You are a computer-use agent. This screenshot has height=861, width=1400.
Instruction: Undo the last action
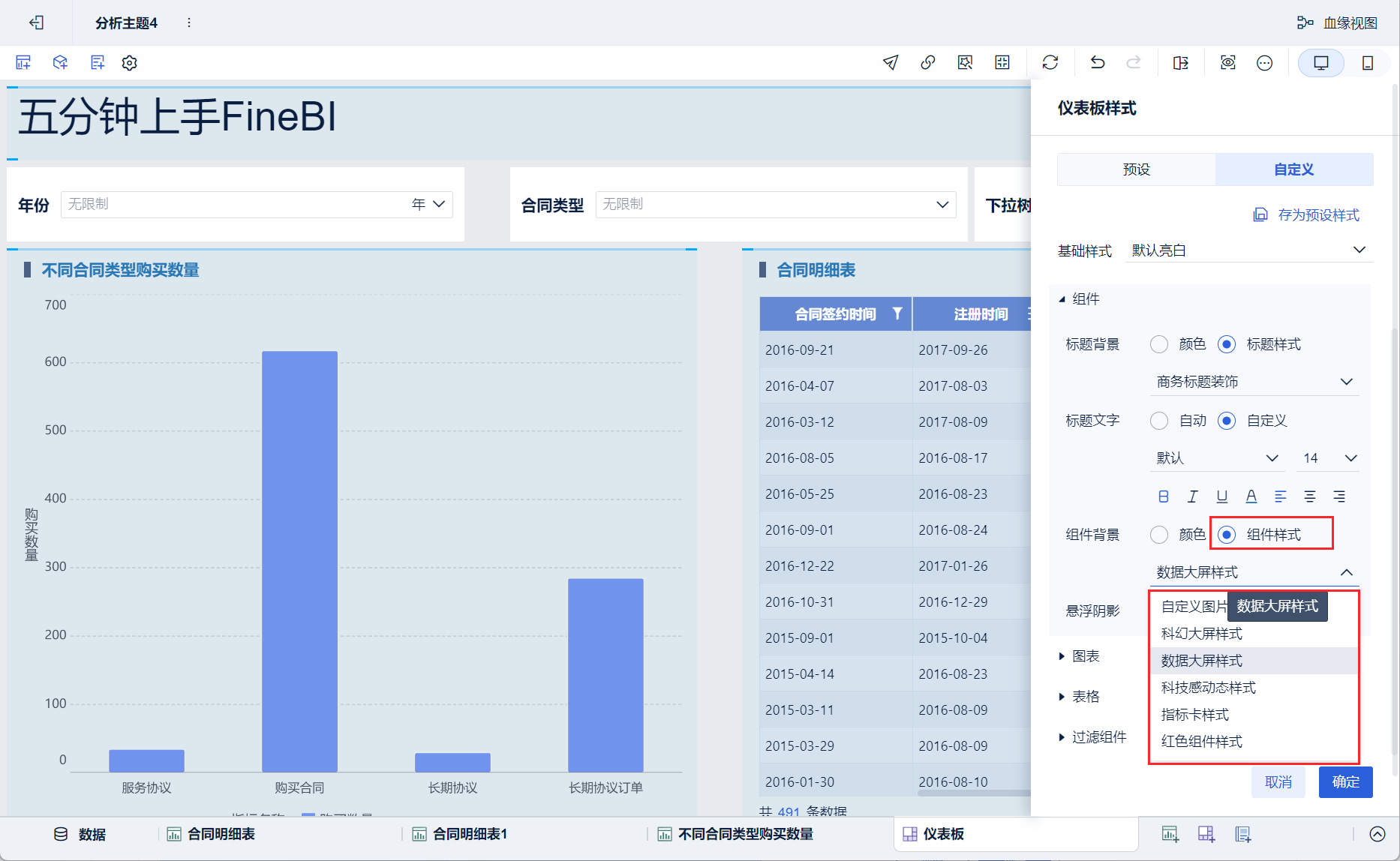click(x=1098, y=62)
